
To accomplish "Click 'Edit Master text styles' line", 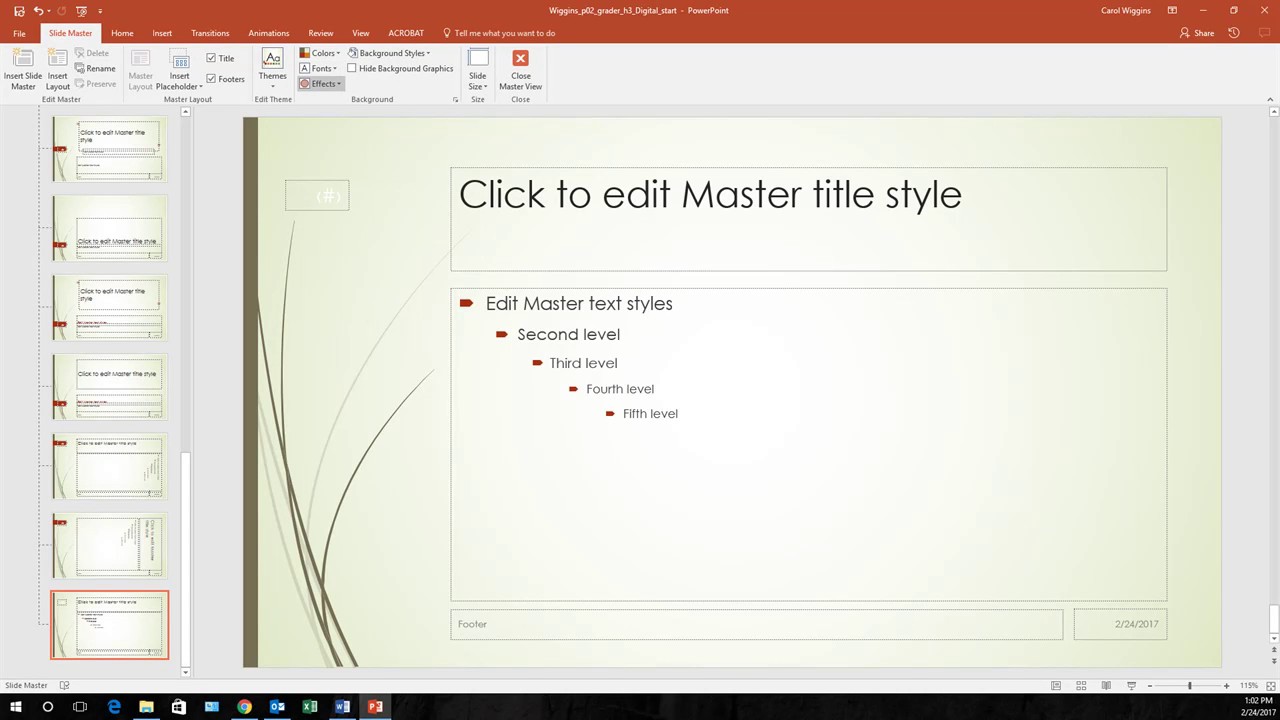I will point(579,303).
